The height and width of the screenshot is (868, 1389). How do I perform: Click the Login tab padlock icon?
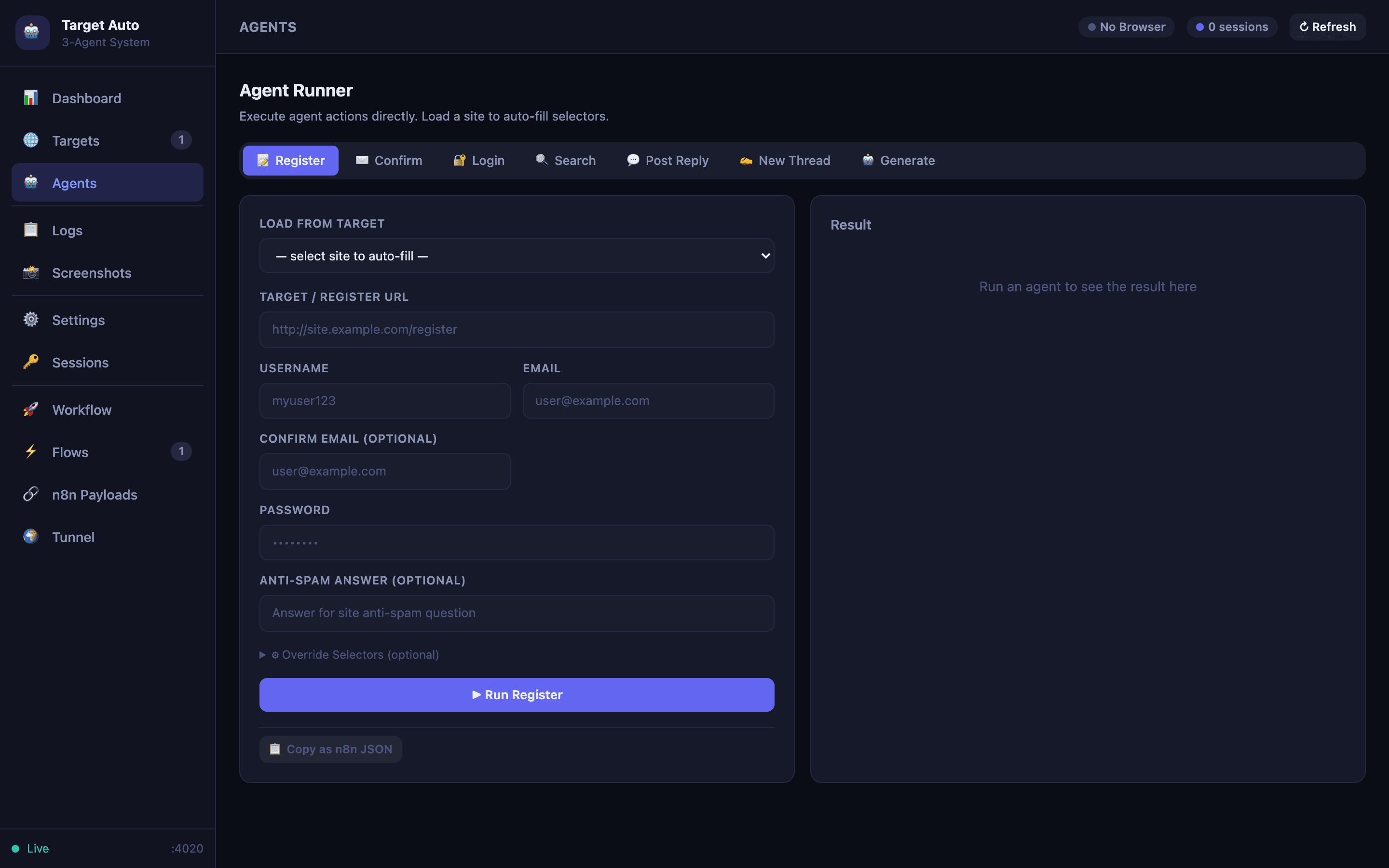(459, 161)
